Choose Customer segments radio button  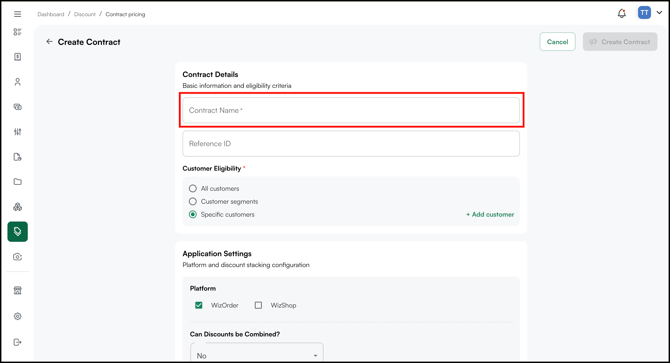[193, 201]
